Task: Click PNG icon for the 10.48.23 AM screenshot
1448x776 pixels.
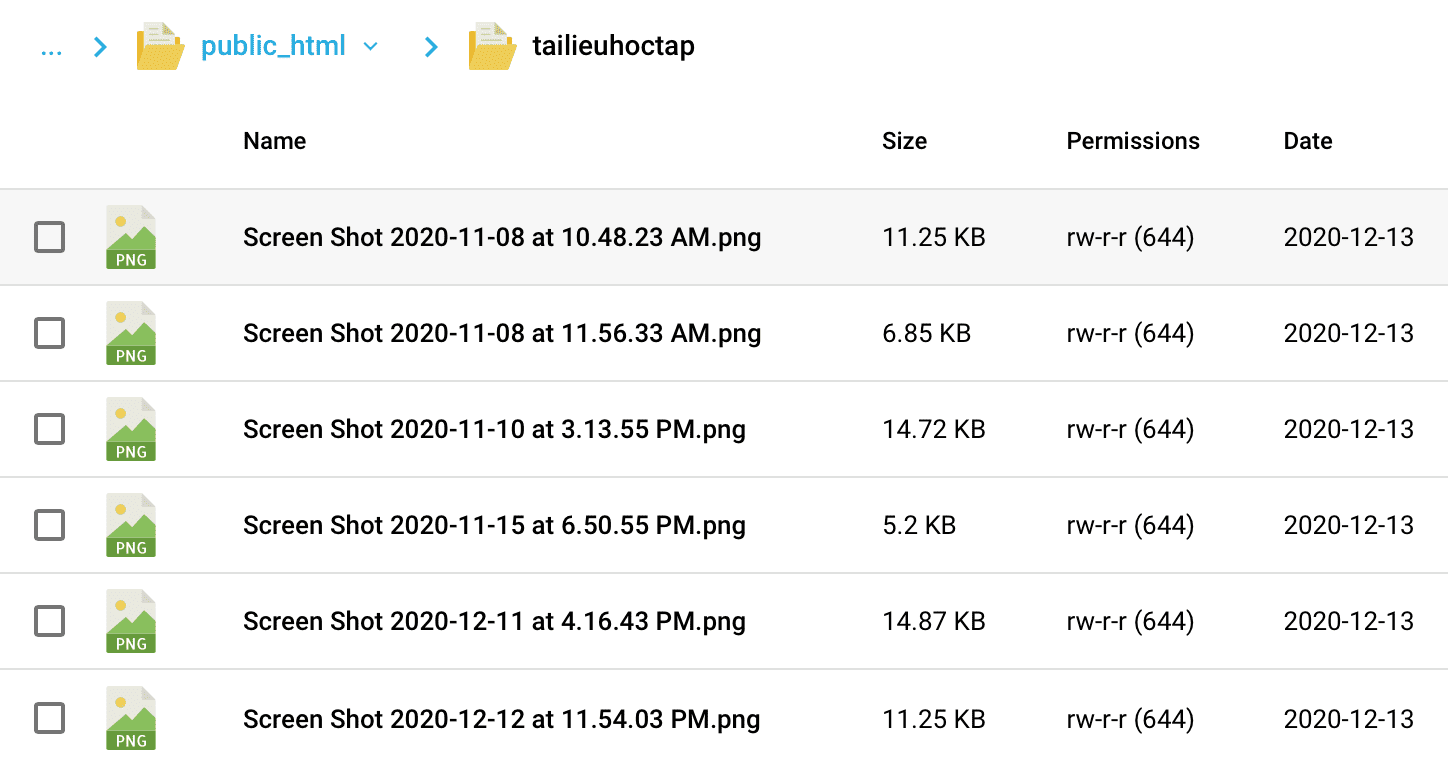Action: point(131,238)
